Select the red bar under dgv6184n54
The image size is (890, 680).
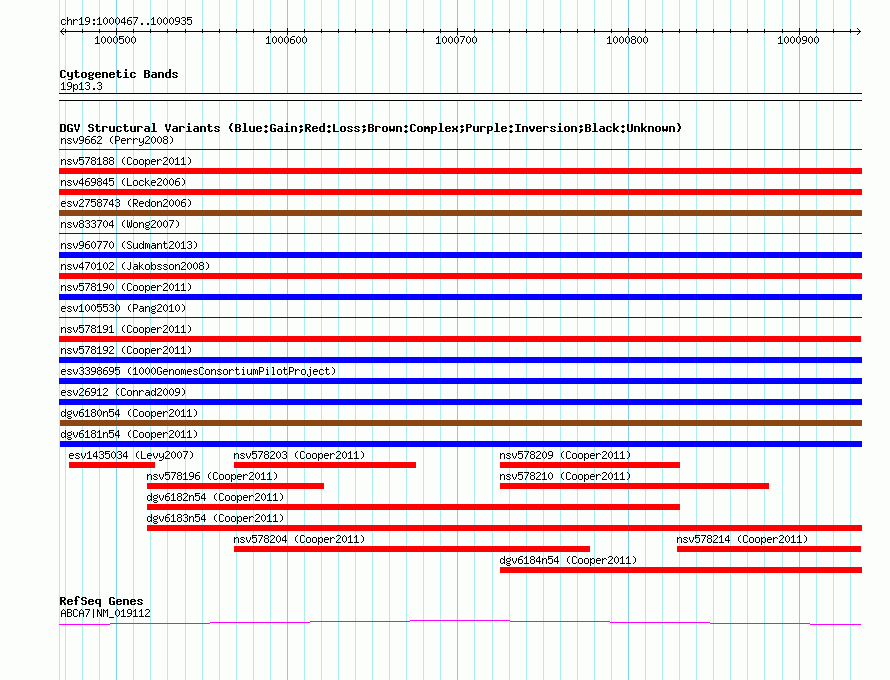[681, 570]
